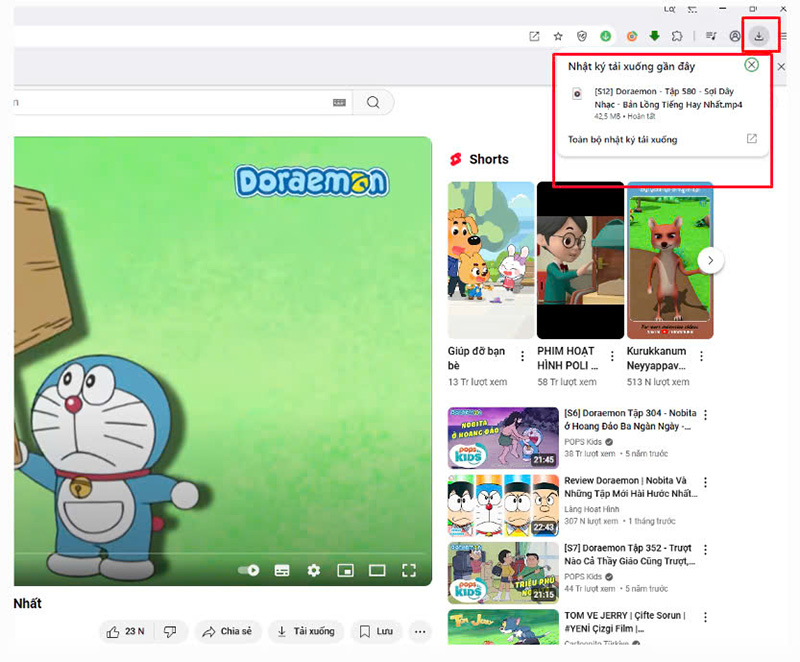Bookmark the page with the star icon

(557, 36)
